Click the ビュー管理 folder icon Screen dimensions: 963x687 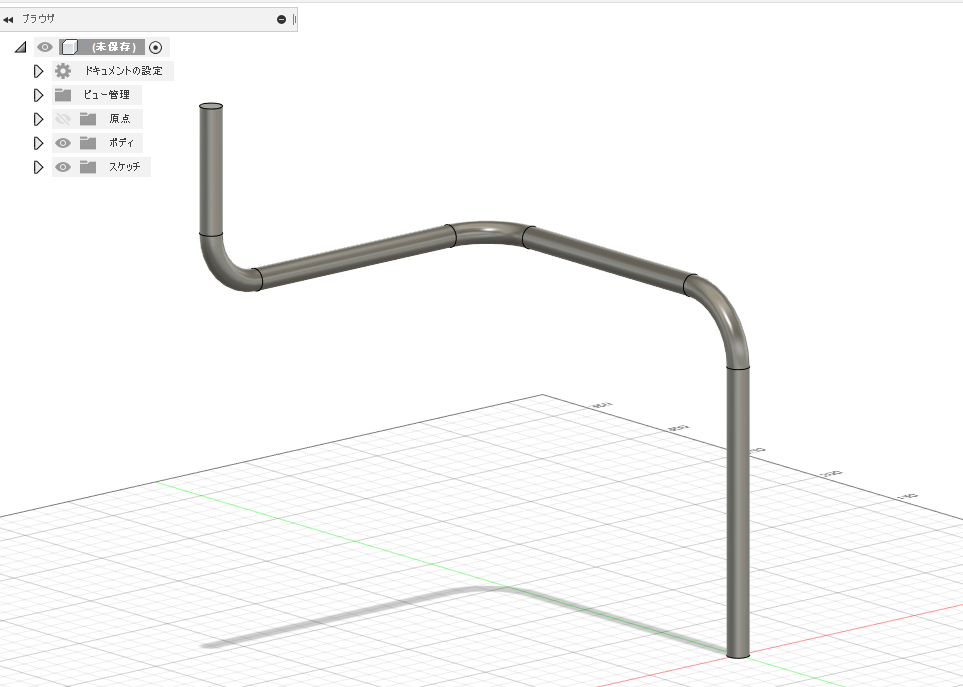pyautogui.click(x=63, y=95)
